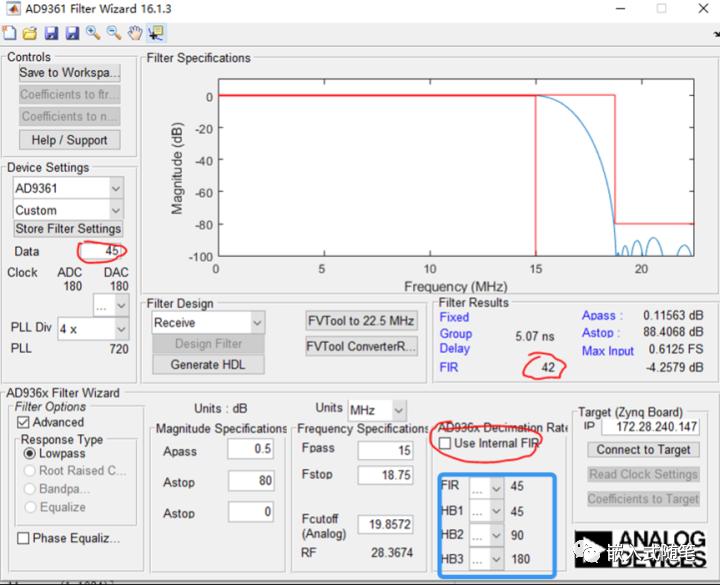Click the Open folder toolbar icon
The width and height of the screenshot is (720, 585).
click(30, 33)
